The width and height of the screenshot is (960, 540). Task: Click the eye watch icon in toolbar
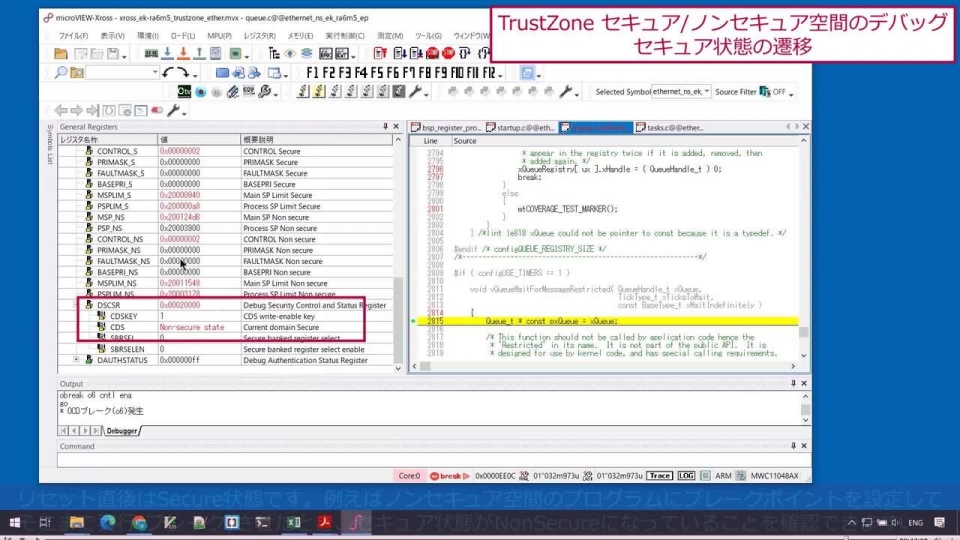pos(290,54)
